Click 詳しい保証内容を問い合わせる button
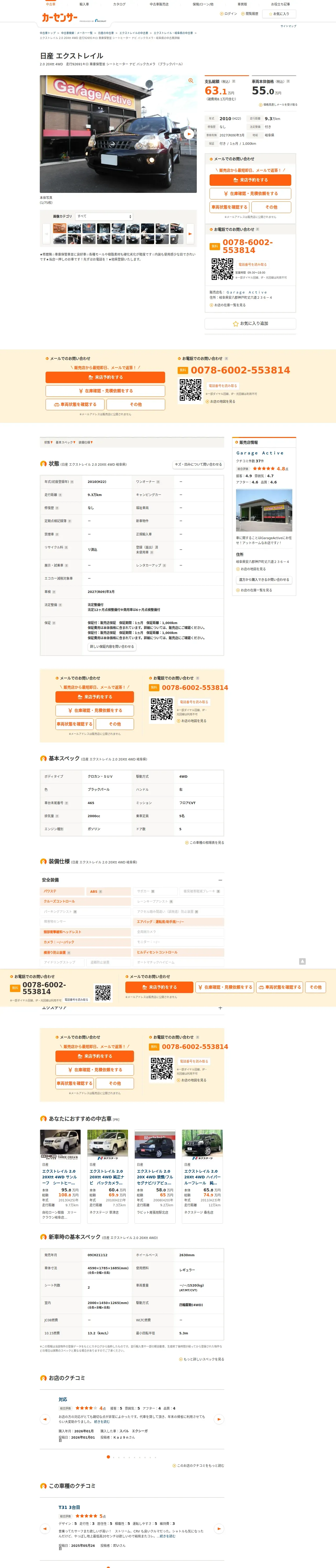Image resolution: width=336 pixels, height=1568 pixels. coord(112,647)
